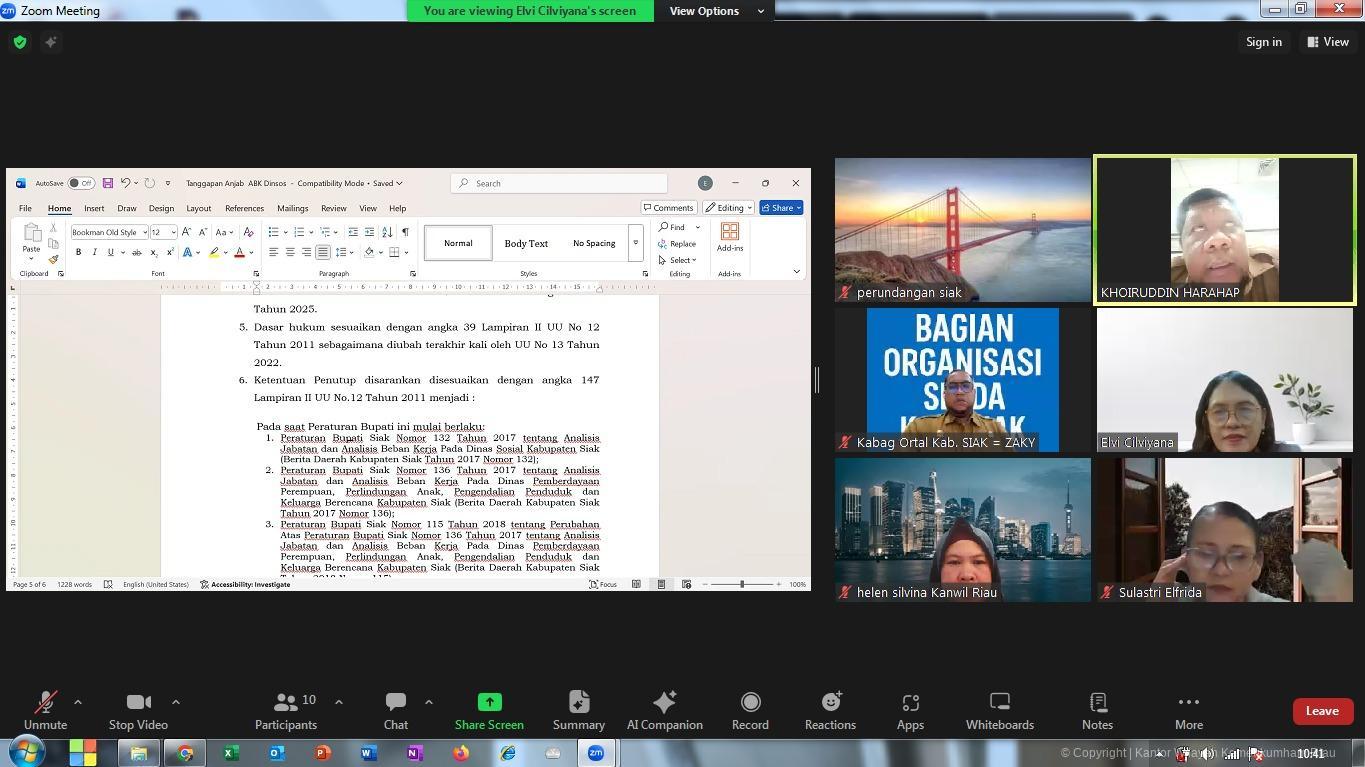Viewport: 1365px width, 767px height.
Task: Switch to the Review tab in Word
Action: click(x=333, y=208)
